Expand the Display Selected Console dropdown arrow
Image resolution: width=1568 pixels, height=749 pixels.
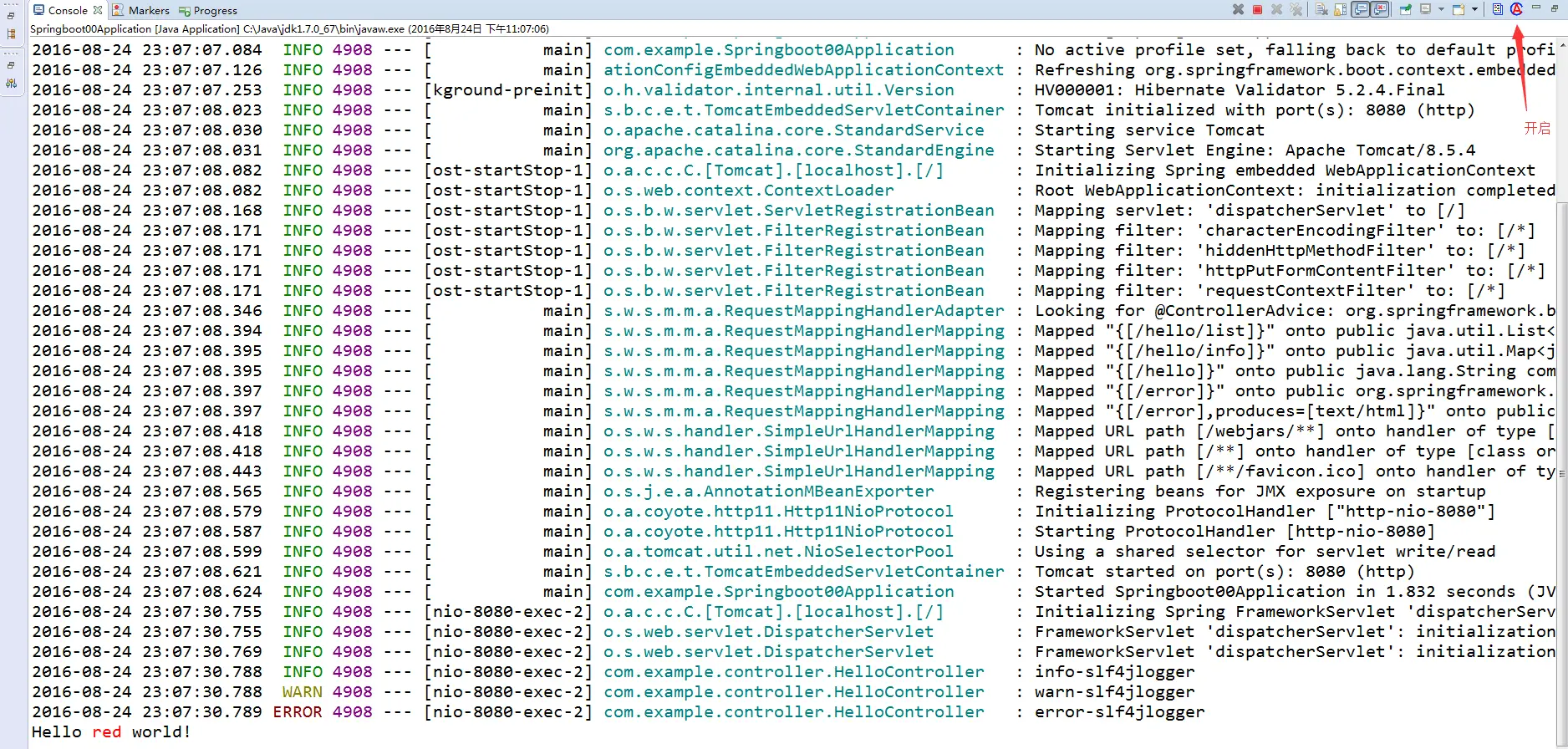(1441, 10)
